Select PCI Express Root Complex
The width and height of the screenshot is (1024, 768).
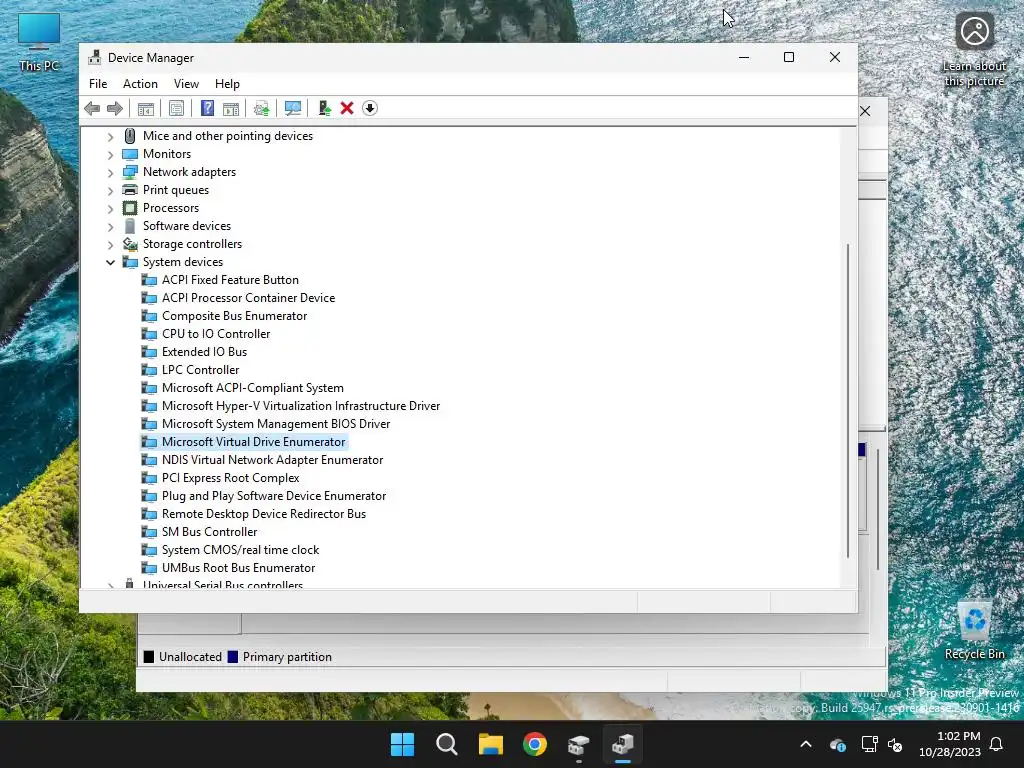click(231, 478)
